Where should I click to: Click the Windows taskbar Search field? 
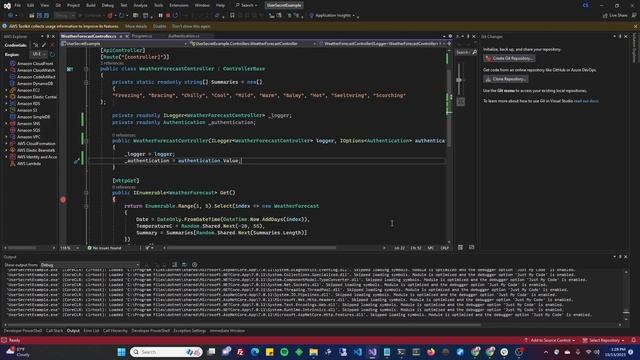tap(166, 352)
